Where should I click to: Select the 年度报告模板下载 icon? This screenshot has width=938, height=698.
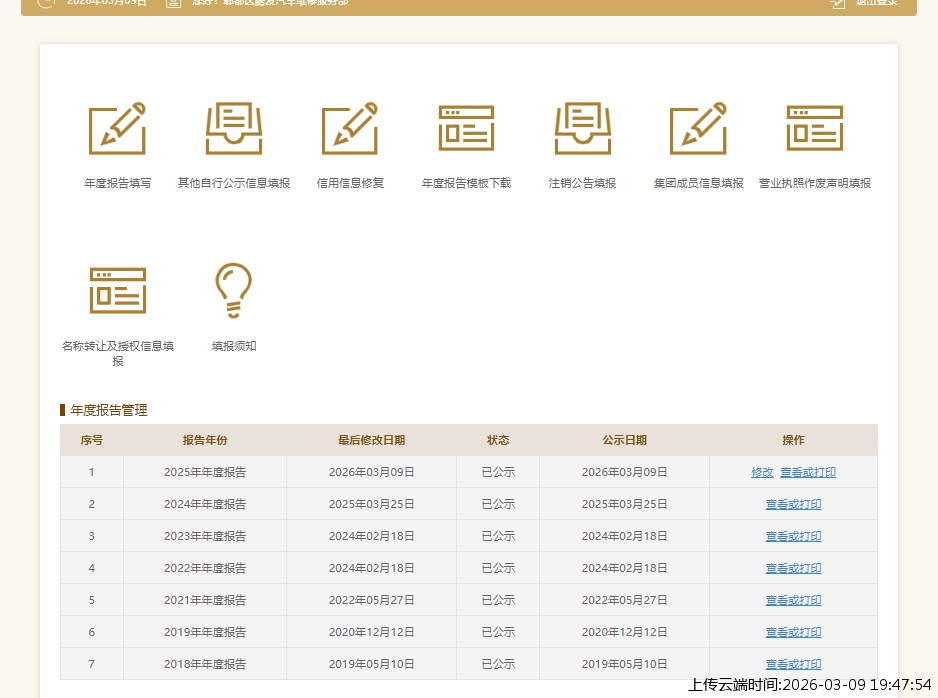(466, 129)
